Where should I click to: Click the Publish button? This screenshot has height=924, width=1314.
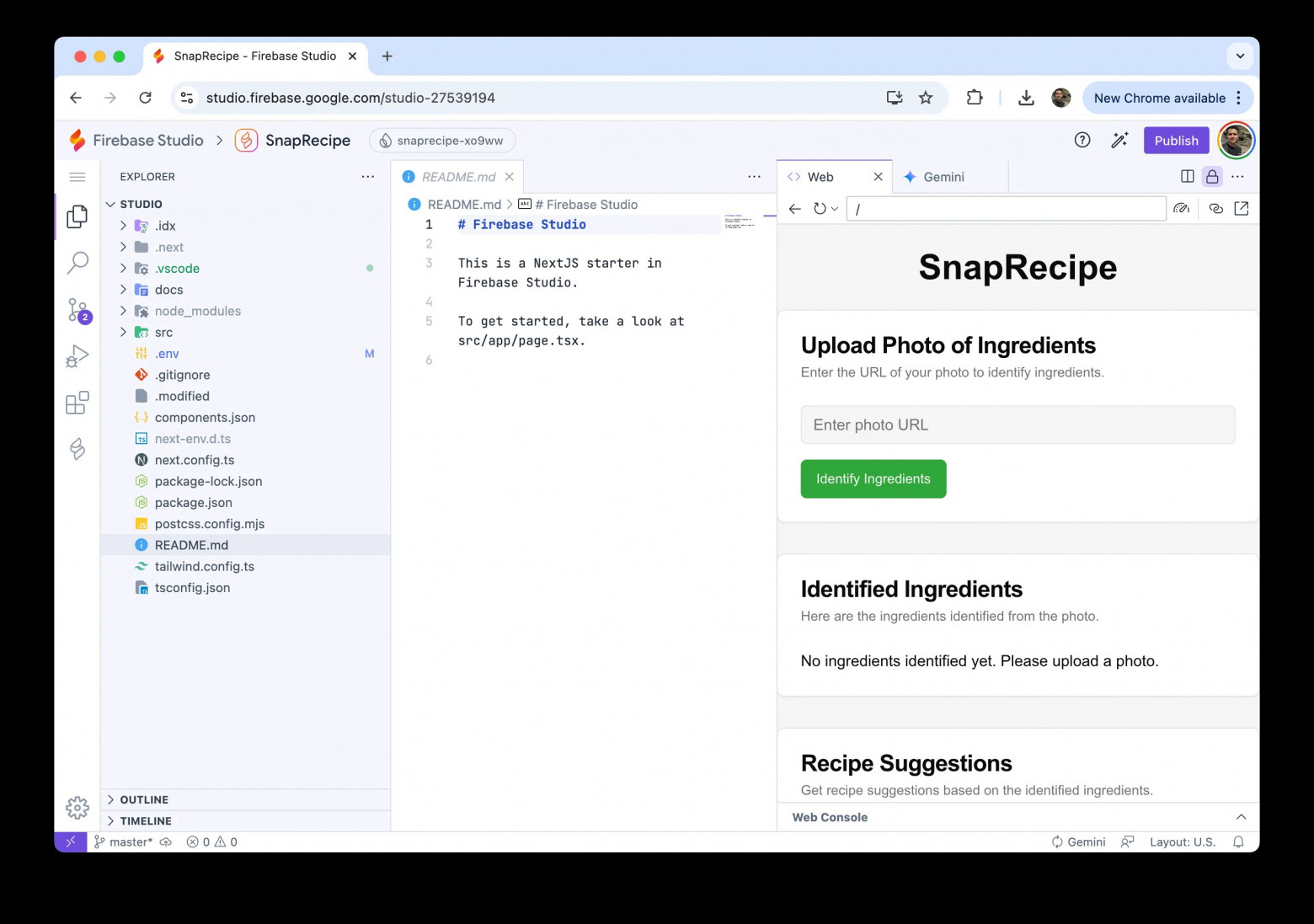pos(1176,141)
